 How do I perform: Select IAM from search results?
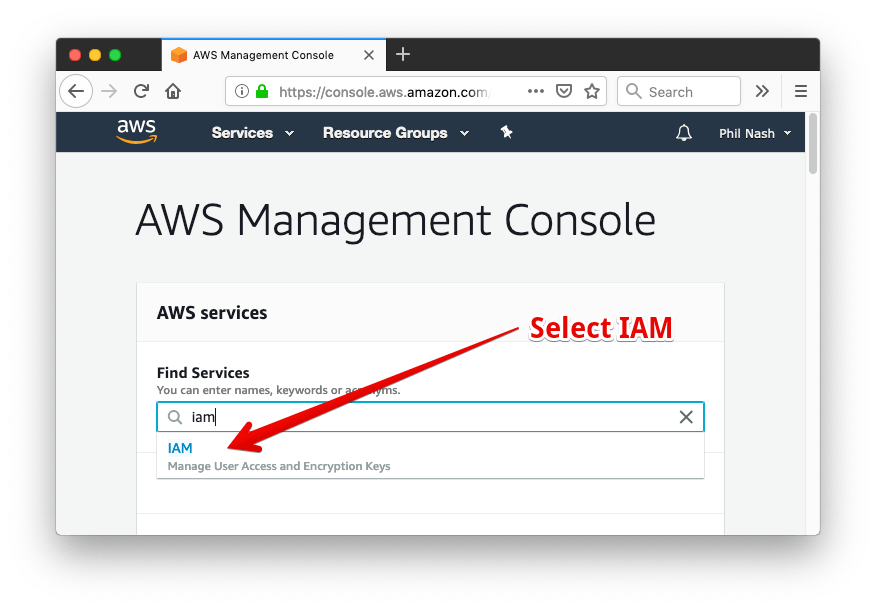tap(180, 448)
